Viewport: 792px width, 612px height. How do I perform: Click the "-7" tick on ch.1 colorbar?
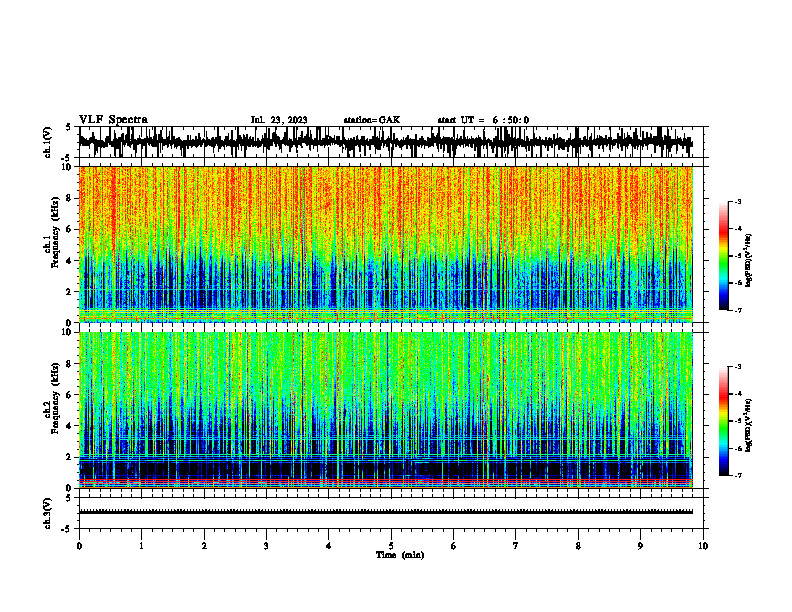pos(738,310)
